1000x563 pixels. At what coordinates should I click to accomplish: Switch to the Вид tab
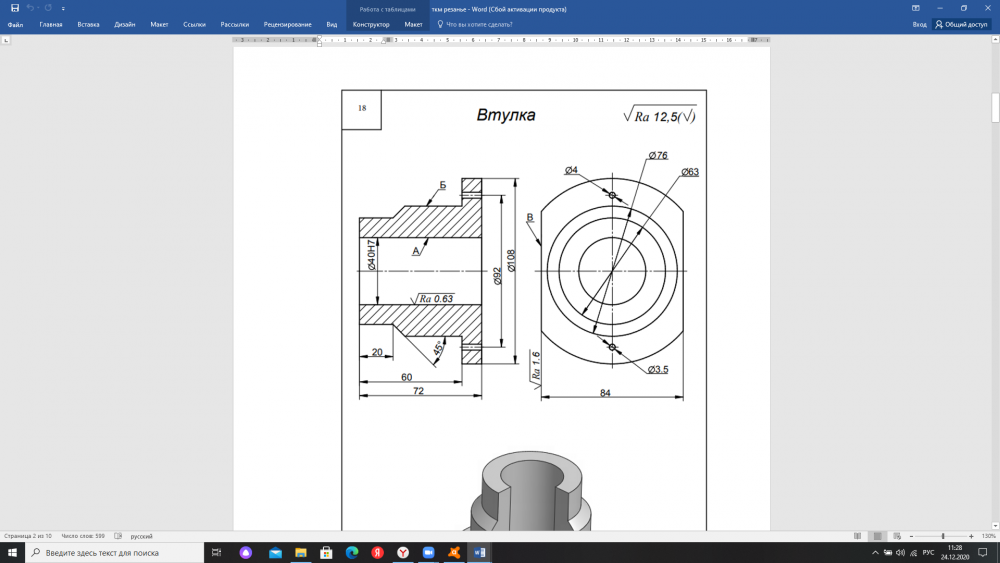point(332,24)
